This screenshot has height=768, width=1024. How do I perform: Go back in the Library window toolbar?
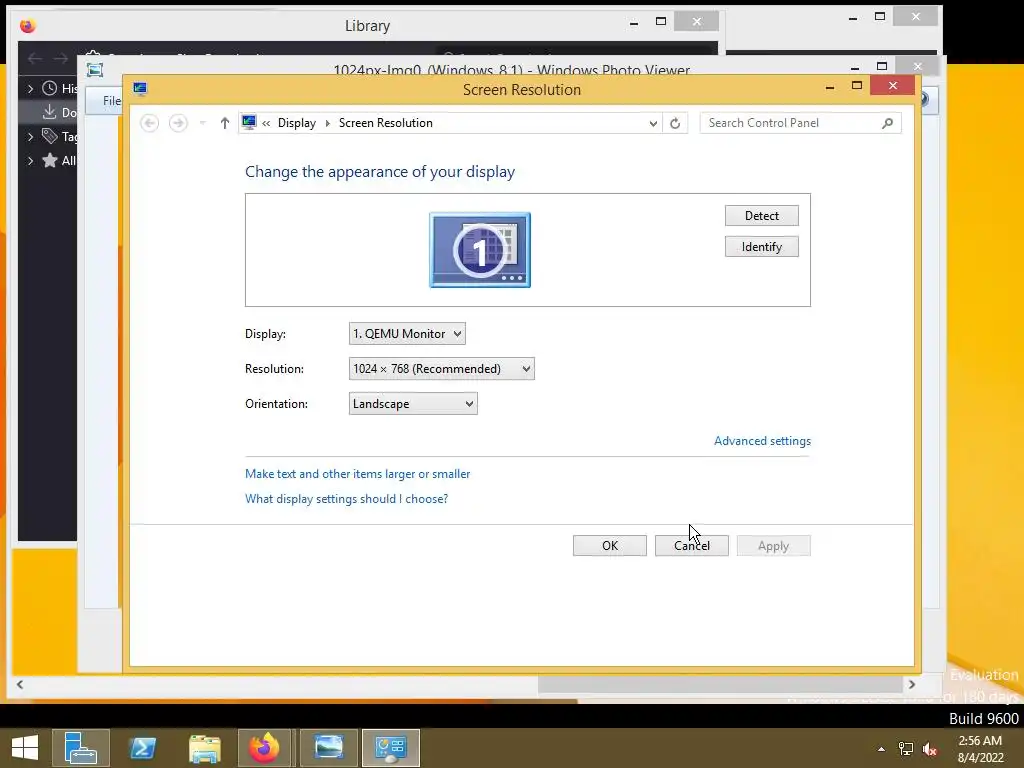click(35, 59)
